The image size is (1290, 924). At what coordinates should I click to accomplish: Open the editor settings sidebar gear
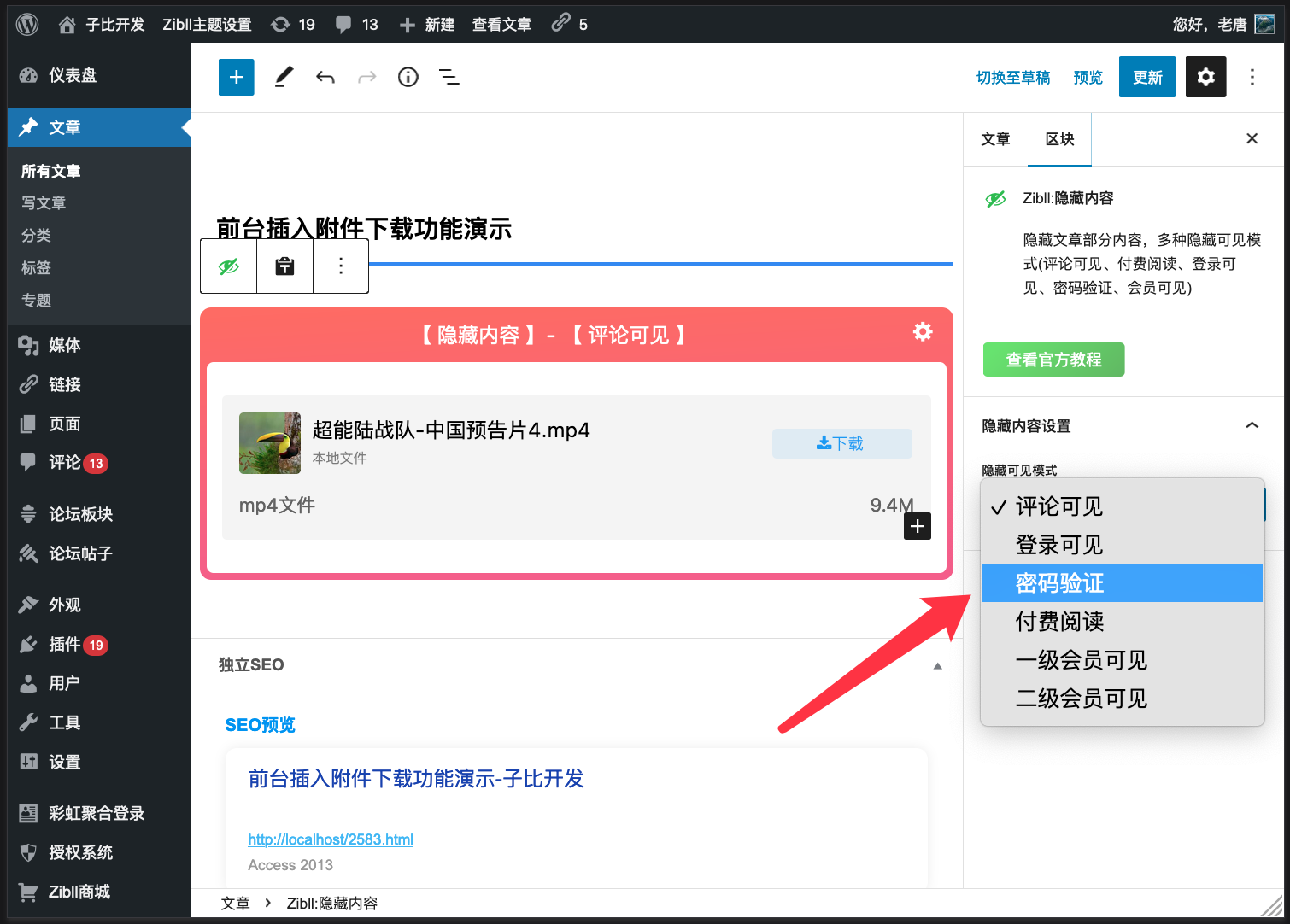(x=1205, y=77)
